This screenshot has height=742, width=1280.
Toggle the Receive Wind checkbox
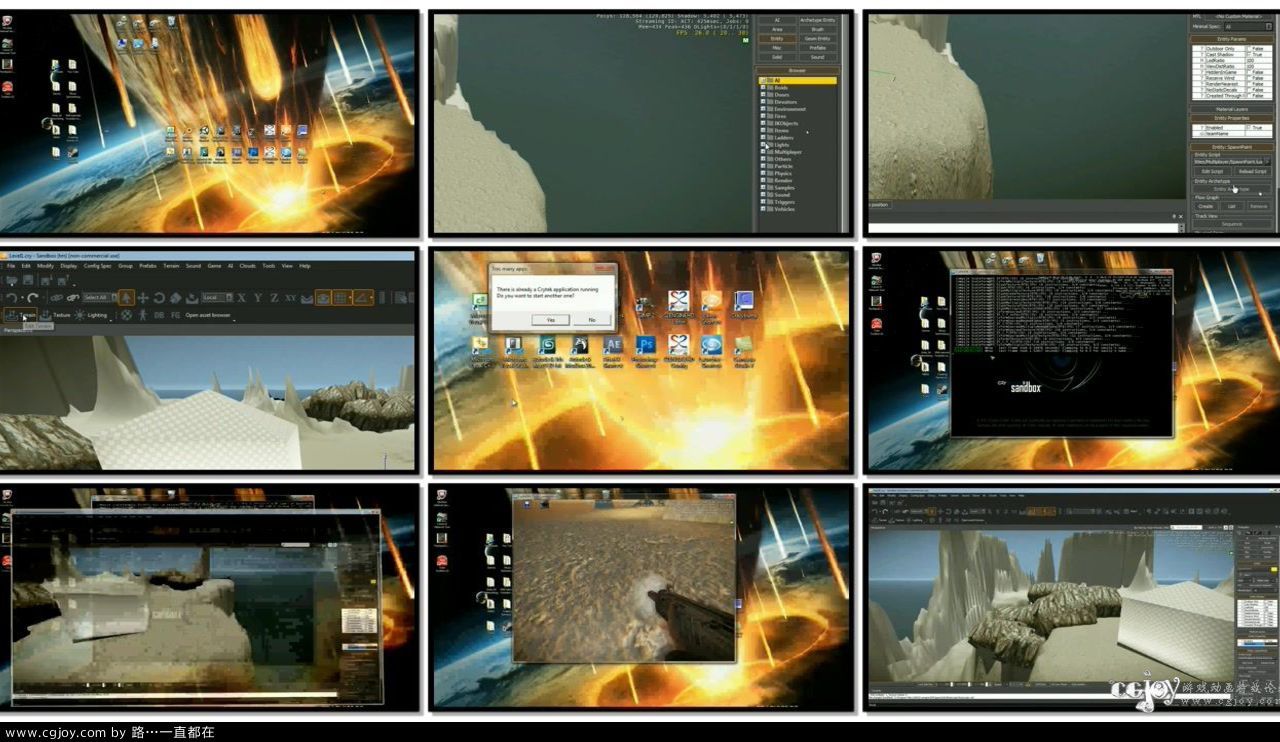point(1249,78)
